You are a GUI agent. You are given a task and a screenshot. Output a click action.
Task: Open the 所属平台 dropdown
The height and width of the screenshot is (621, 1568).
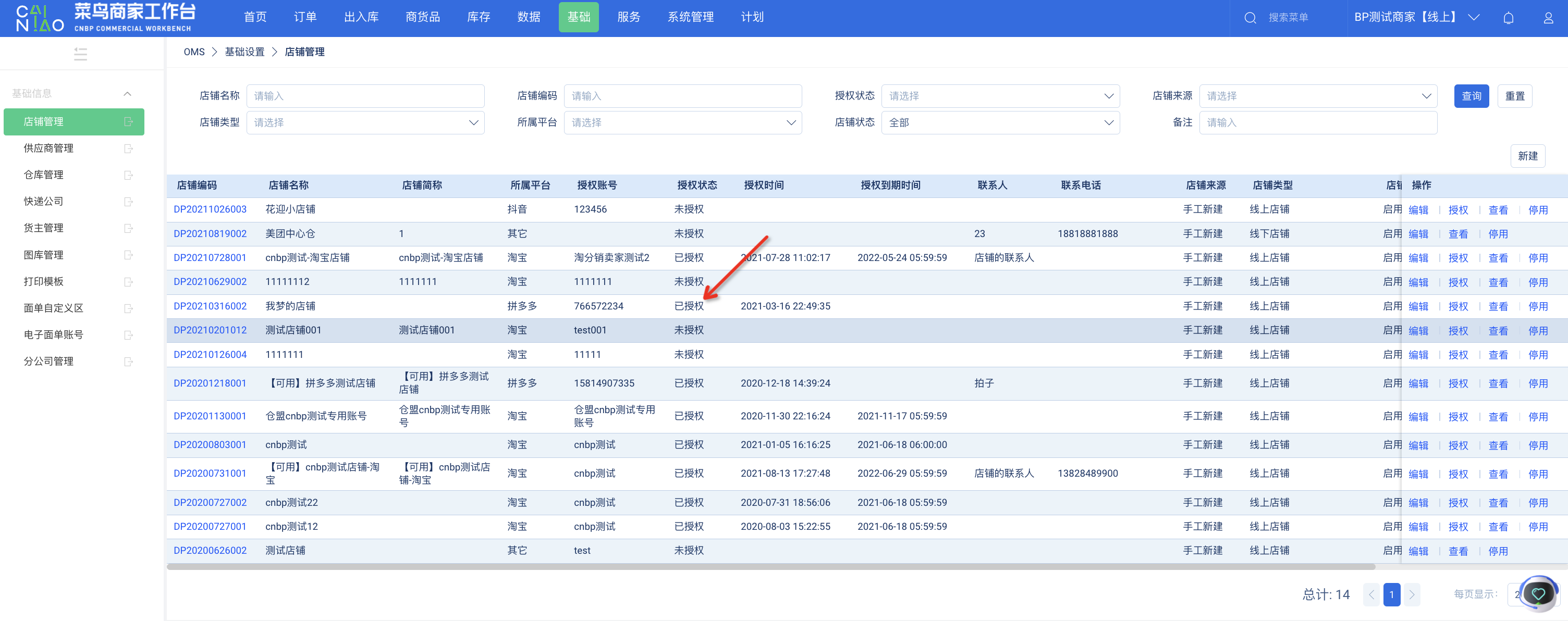[682, 123]
